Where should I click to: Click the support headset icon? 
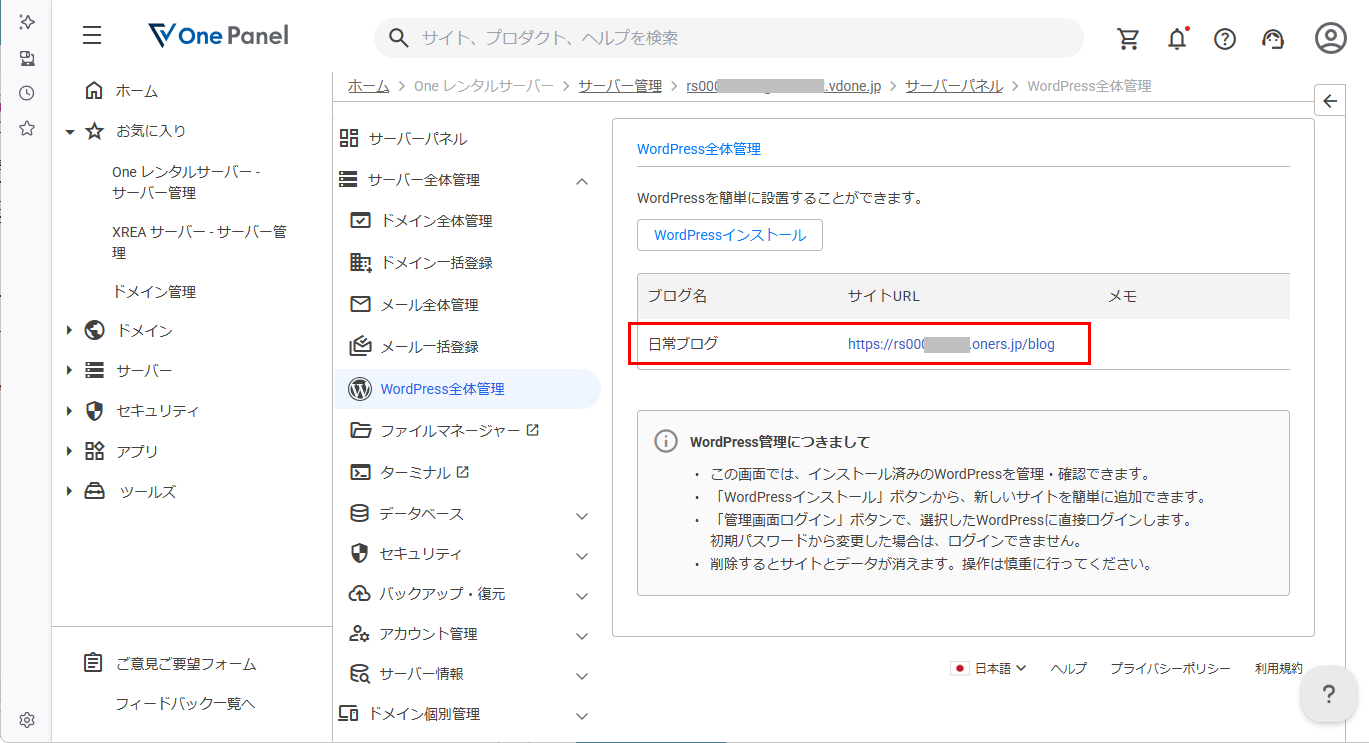coord(1273,38)
